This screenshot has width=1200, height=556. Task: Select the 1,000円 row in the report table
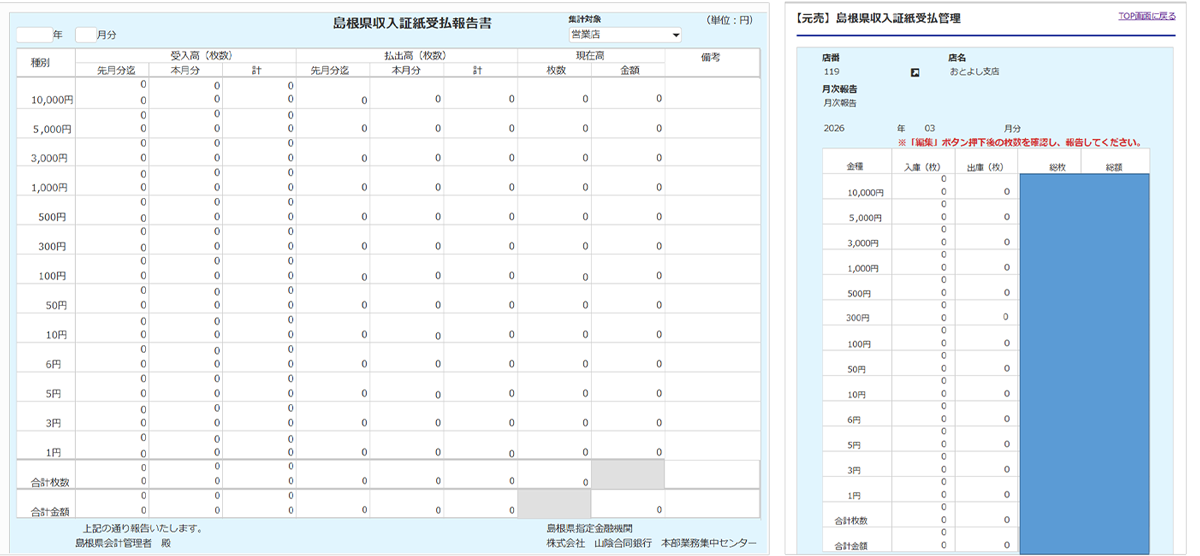(389, 181)
